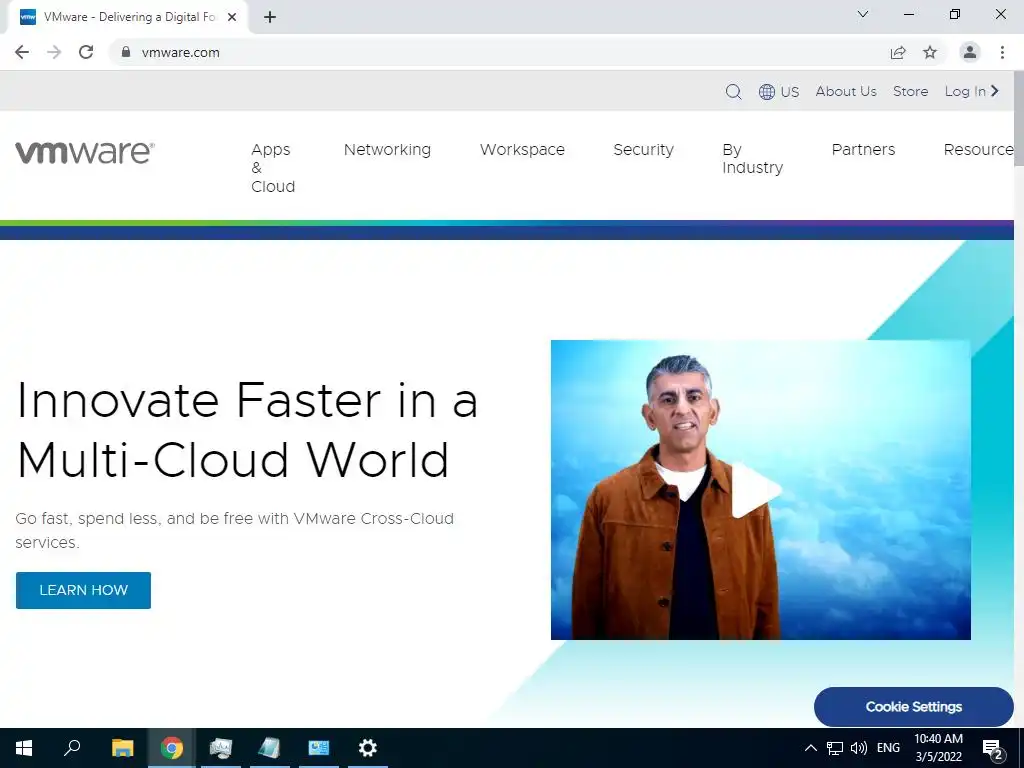
Task: Open the US region globe selector
Action: pos(779,91)
